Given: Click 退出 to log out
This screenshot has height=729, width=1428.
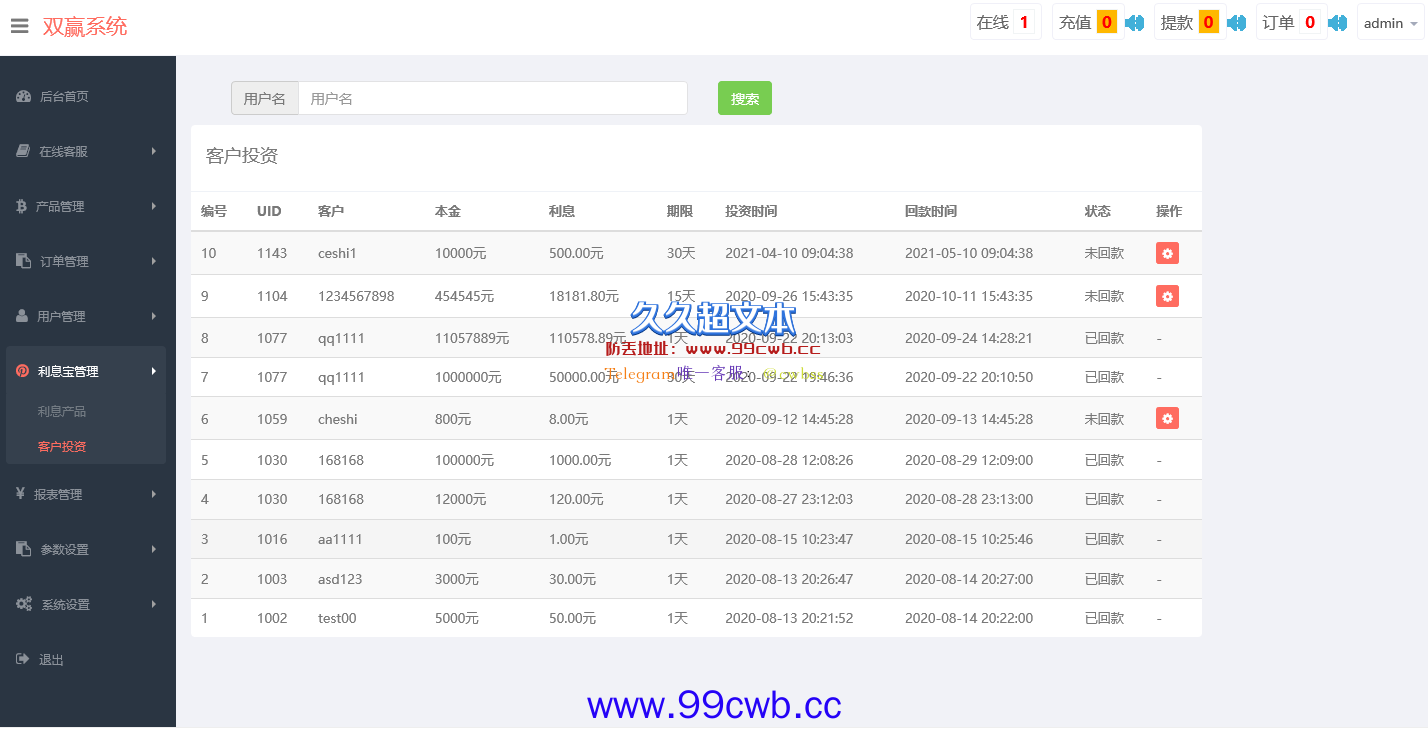Looking at the screenshot, I should [x=51, y=660].
